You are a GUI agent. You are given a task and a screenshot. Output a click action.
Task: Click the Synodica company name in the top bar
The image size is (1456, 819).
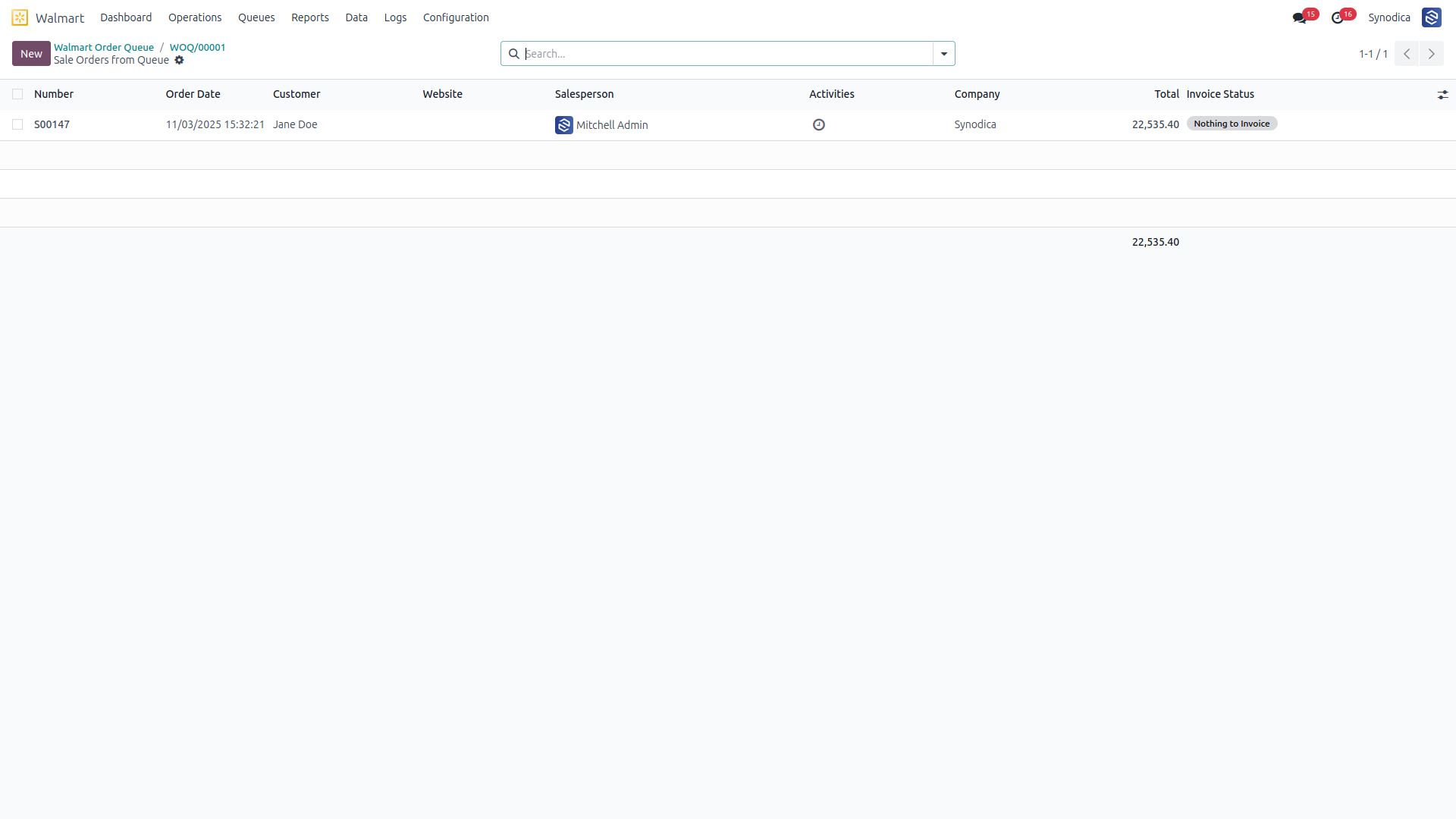[1389, 17]
